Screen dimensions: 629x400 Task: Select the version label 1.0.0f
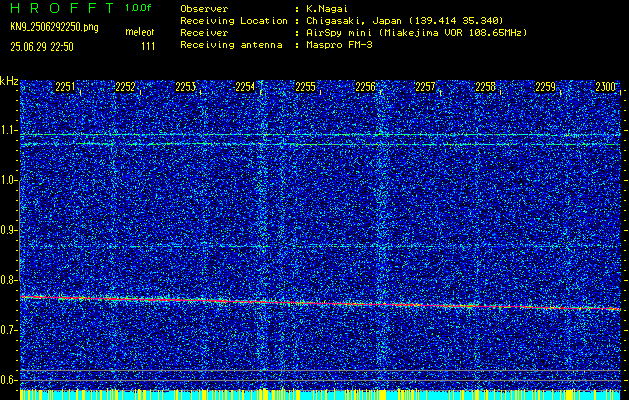(x=138, y=8)
